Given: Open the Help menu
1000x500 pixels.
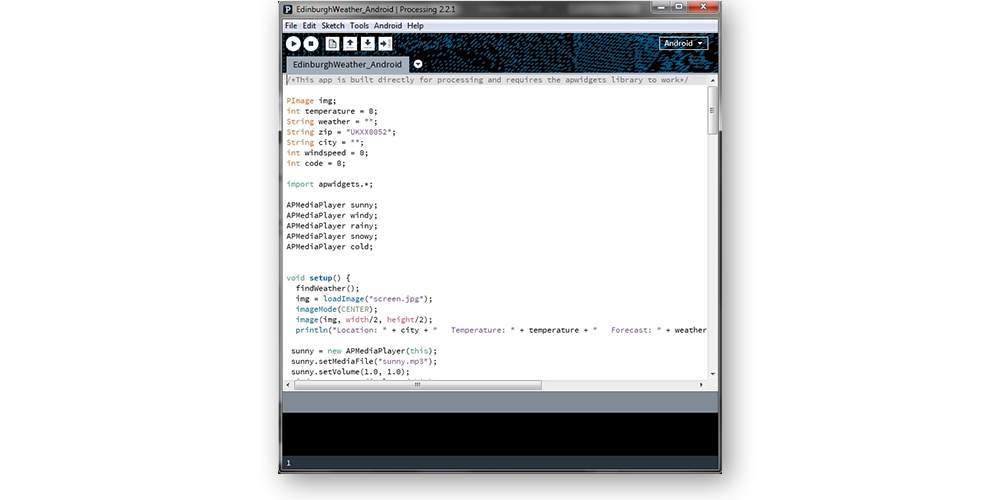Looking at the screenshot, I should pos(415,26).
